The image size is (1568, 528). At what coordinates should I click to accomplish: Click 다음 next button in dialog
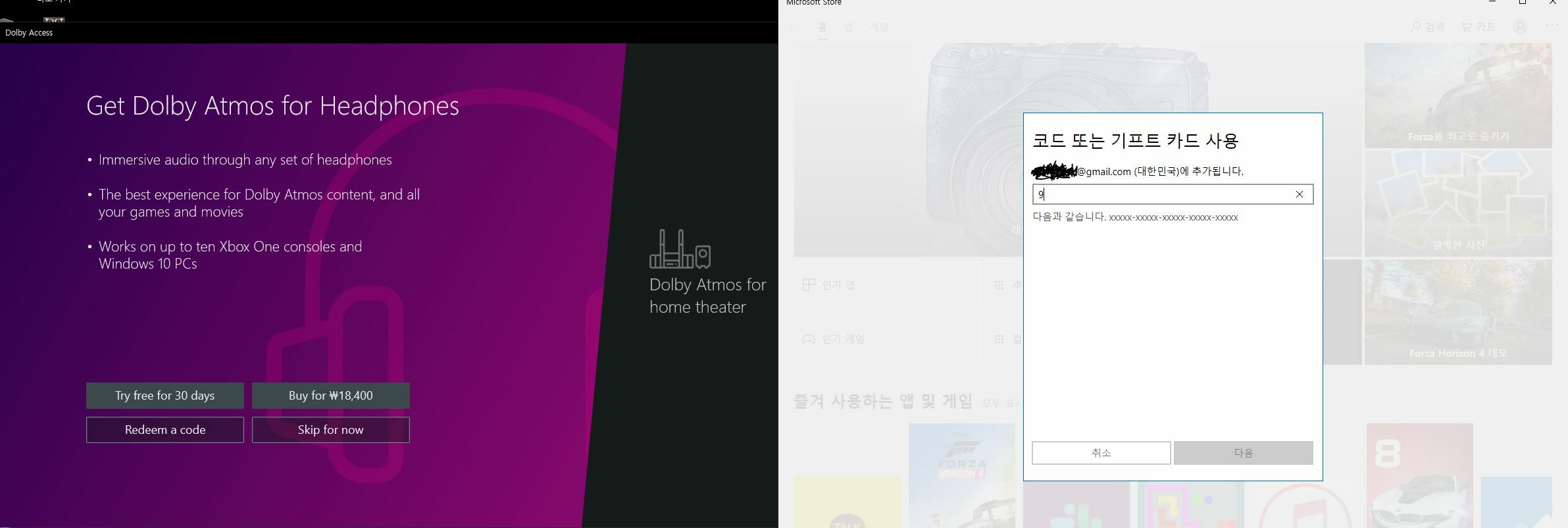[1244, 453]
